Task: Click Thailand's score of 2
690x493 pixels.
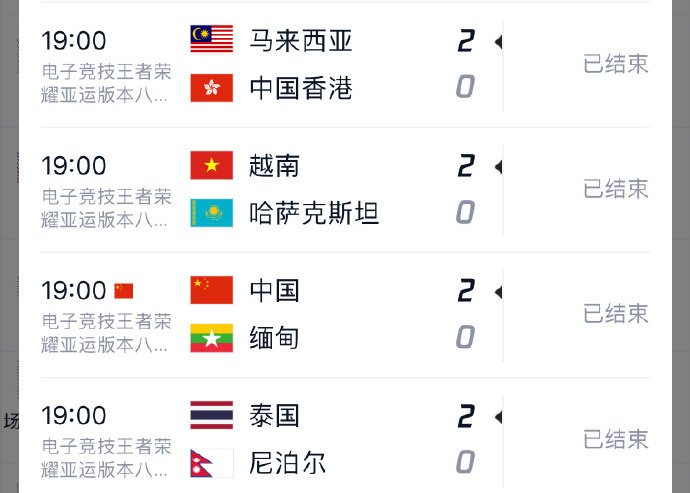Action: tap(465, 416)
